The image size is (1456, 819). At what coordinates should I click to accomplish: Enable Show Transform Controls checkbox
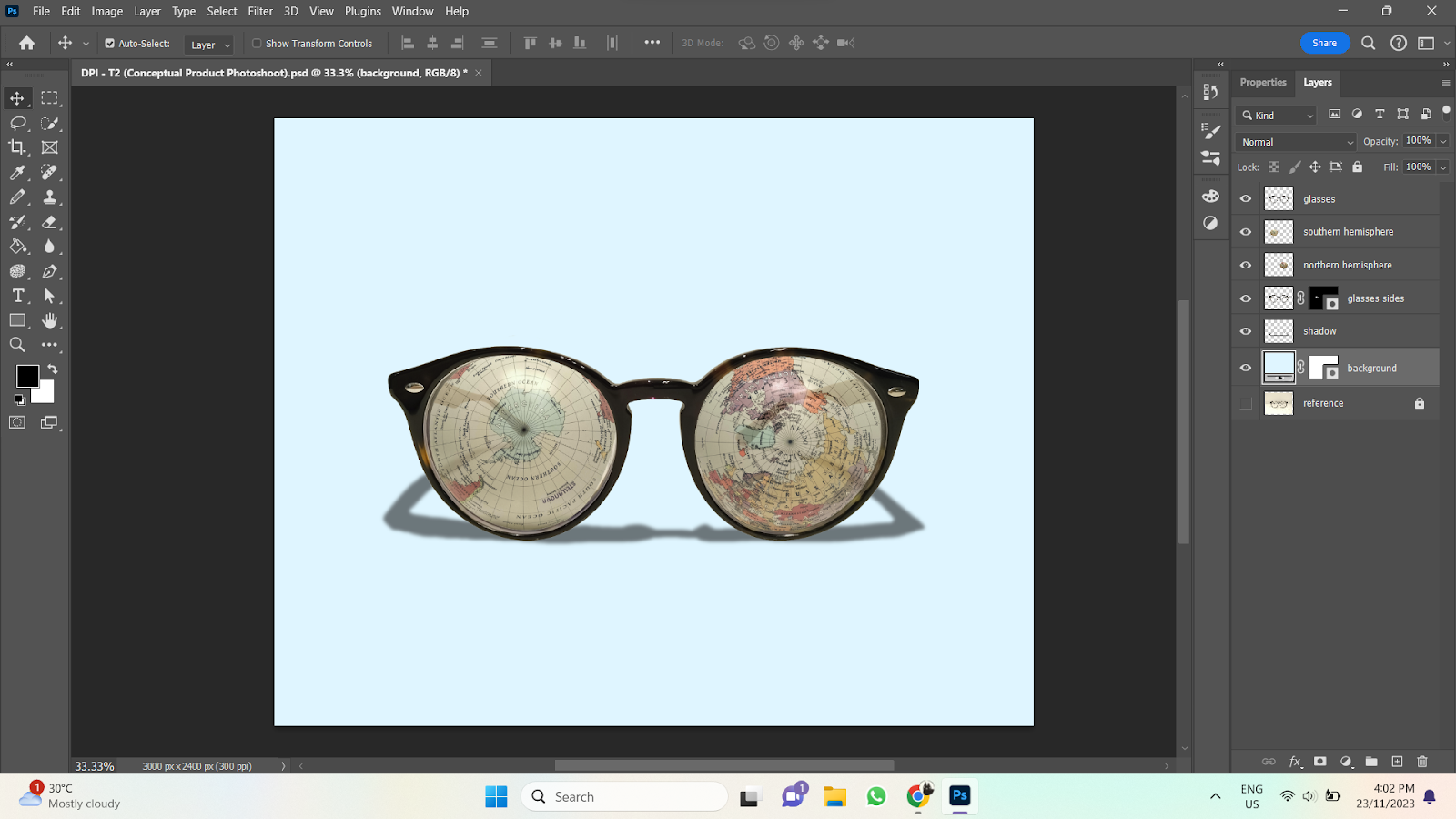(257, 44)
